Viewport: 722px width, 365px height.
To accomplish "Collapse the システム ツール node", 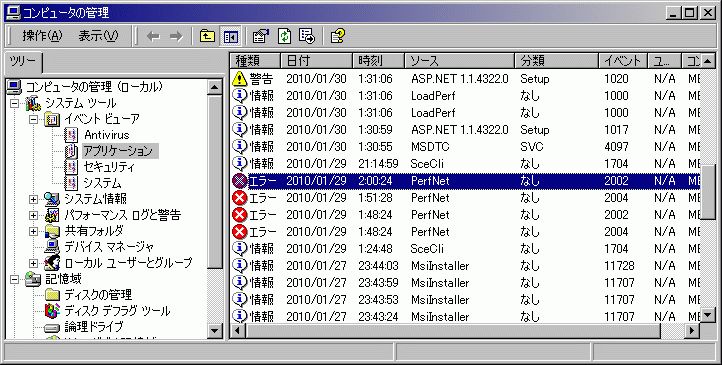I will point(15,103).
